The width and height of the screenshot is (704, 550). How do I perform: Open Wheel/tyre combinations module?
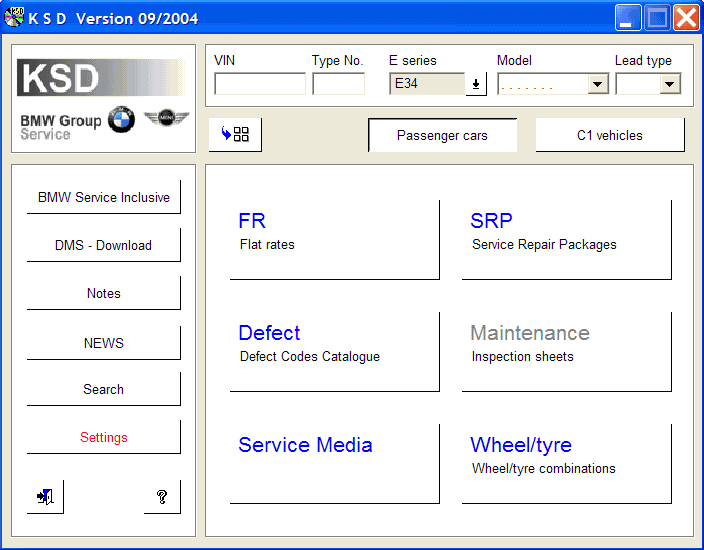click(567, 464)
